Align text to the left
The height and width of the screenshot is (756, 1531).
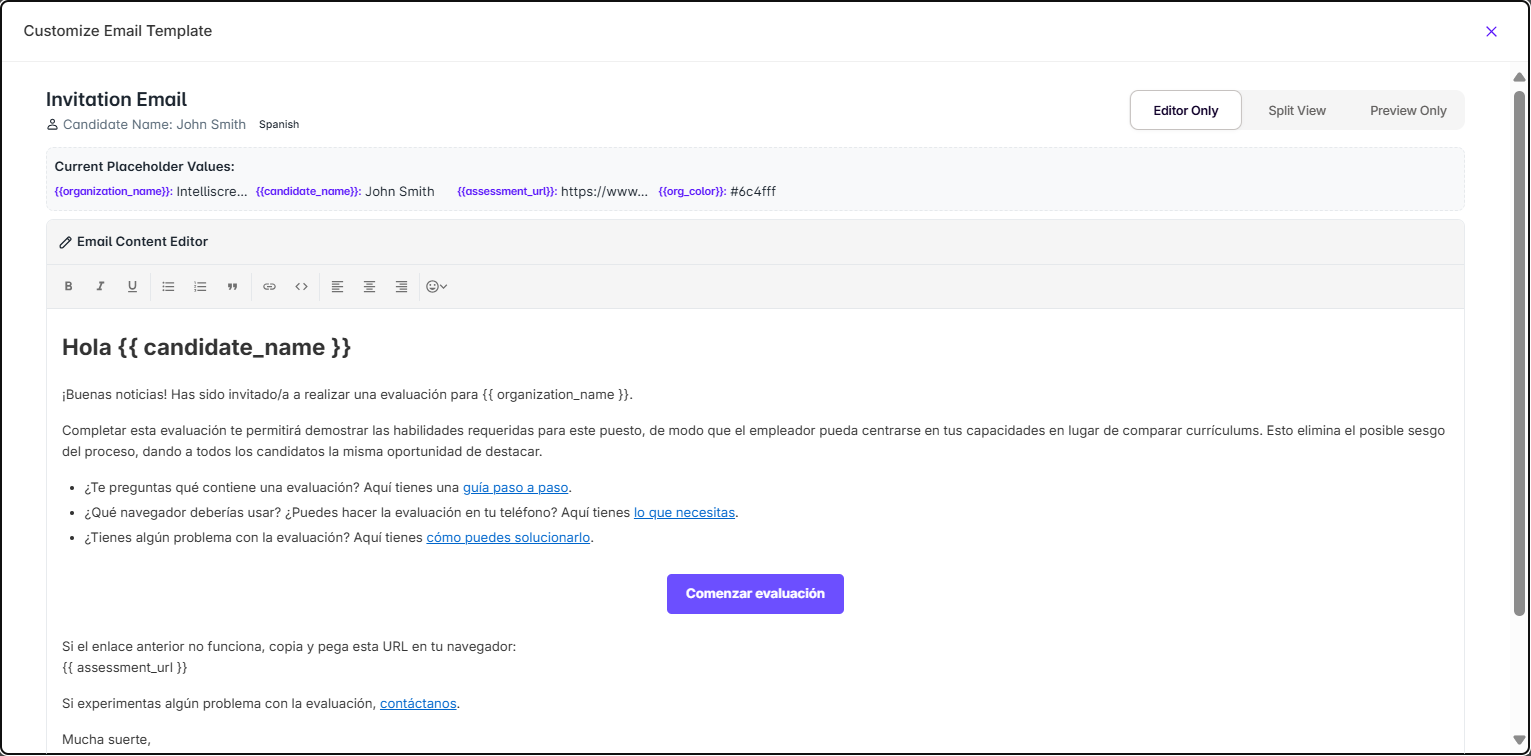[338, 287]
